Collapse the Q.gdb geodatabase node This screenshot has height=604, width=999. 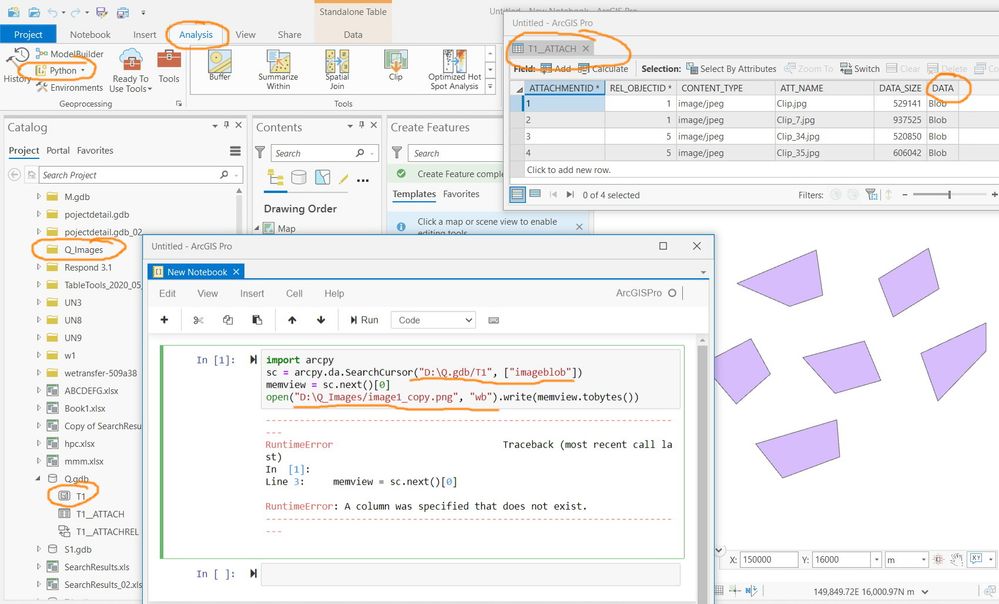38,478
